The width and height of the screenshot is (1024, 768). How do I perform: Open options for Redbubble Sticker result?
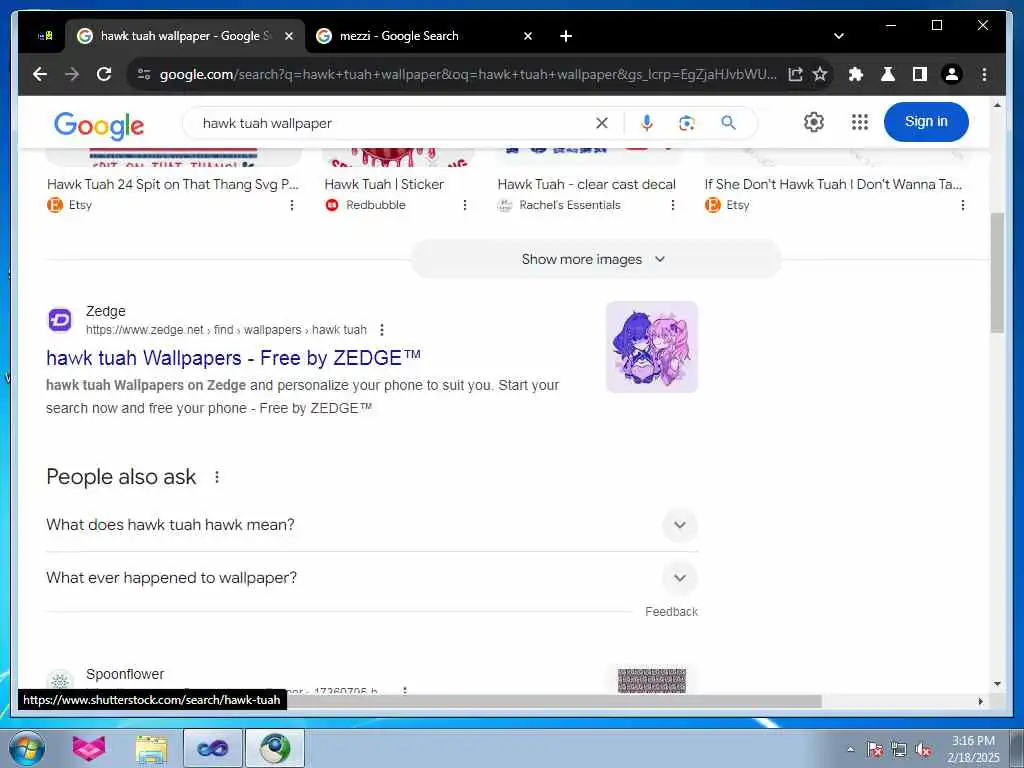tap(465, 205)
